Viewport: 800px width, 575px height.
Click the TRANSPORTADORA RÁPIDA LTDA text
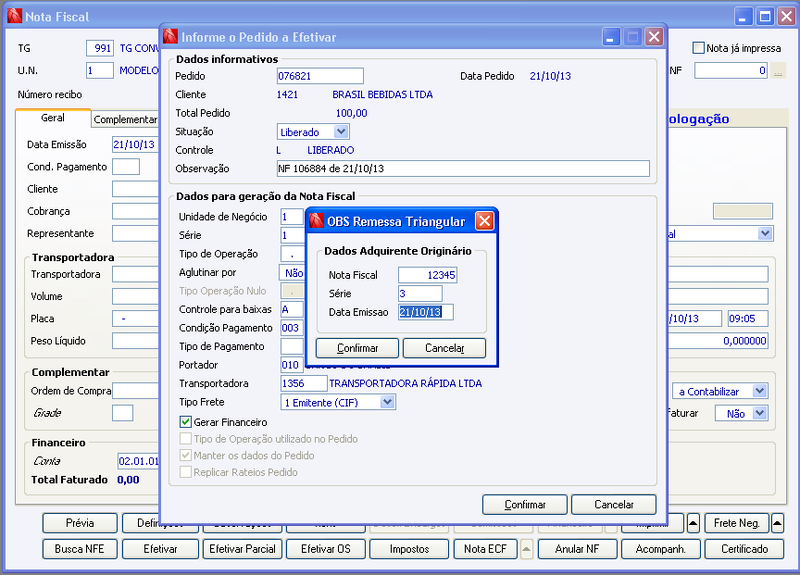(405, 383)
